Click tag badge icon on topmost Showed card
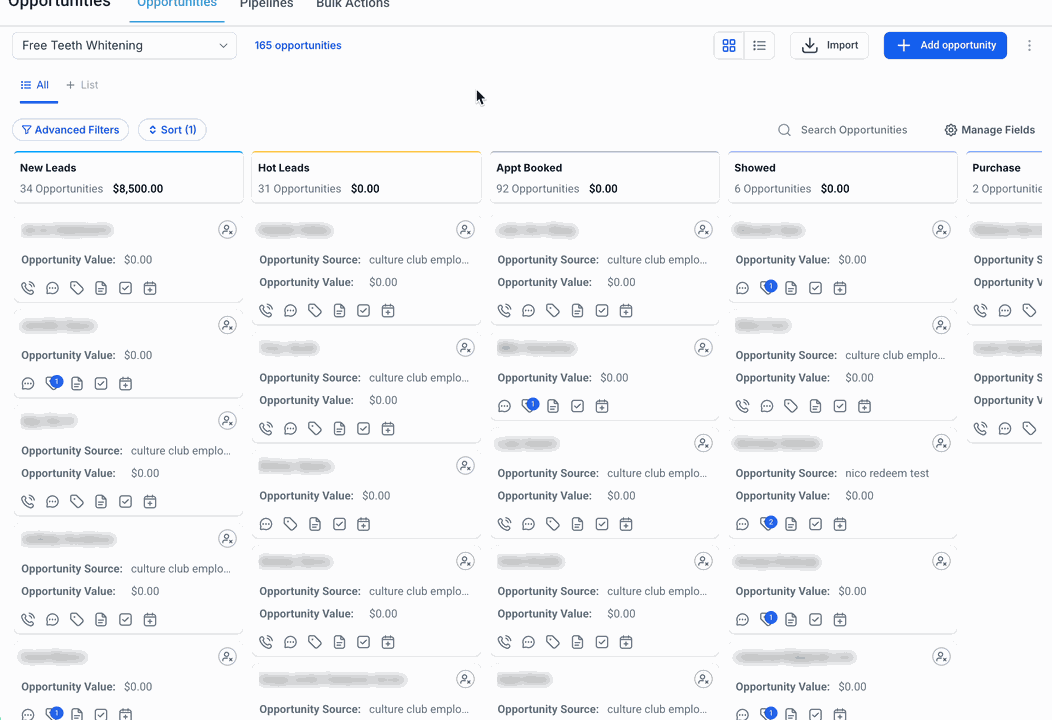This screenshot has height=720, width=1052. pyautogui.click(x=768, y=287)
